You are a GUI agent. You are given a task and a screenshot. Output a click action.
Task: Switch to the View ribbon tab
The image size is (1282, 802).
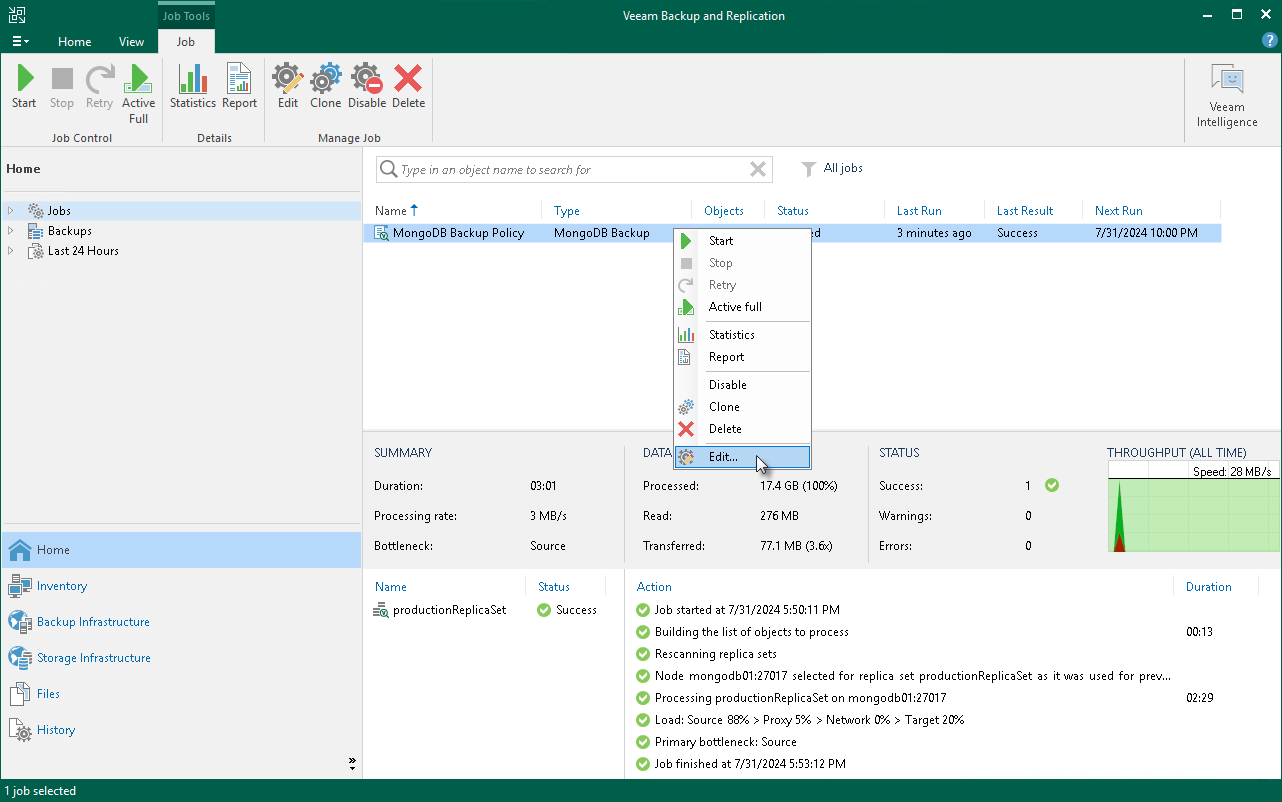131,42
